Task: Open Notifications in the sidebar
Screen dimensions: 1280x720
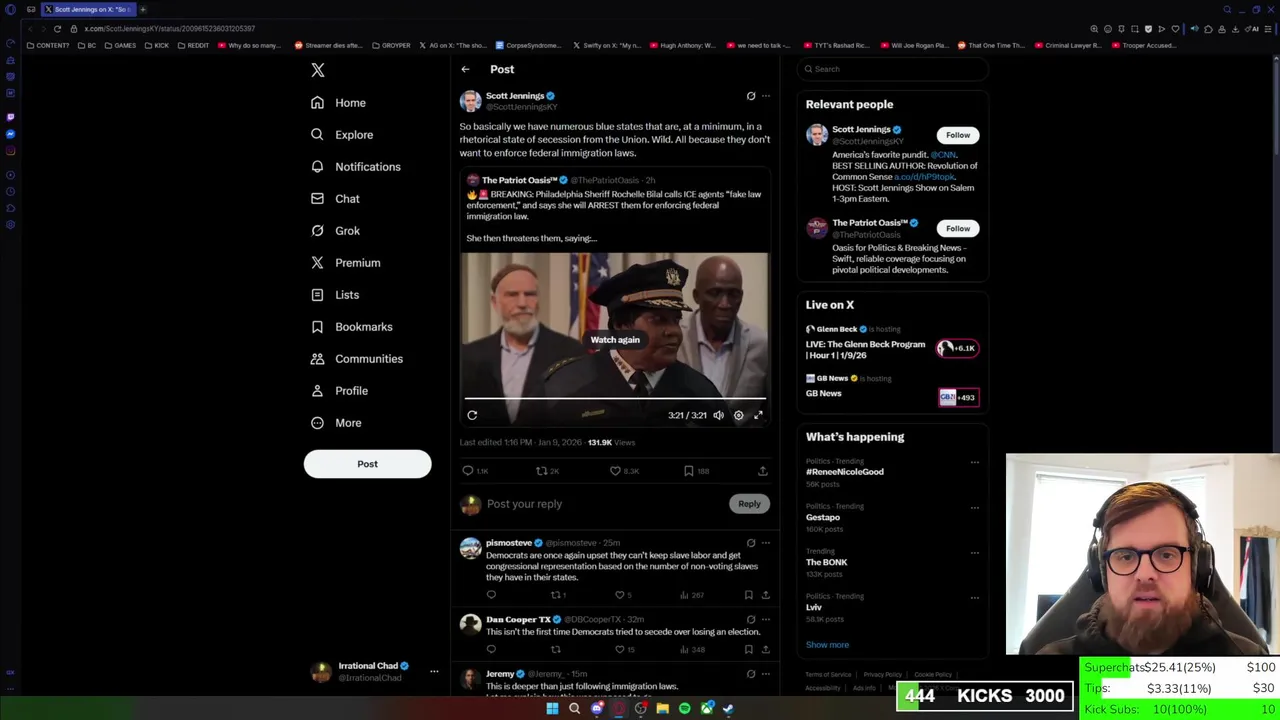Action: point(355,167)
